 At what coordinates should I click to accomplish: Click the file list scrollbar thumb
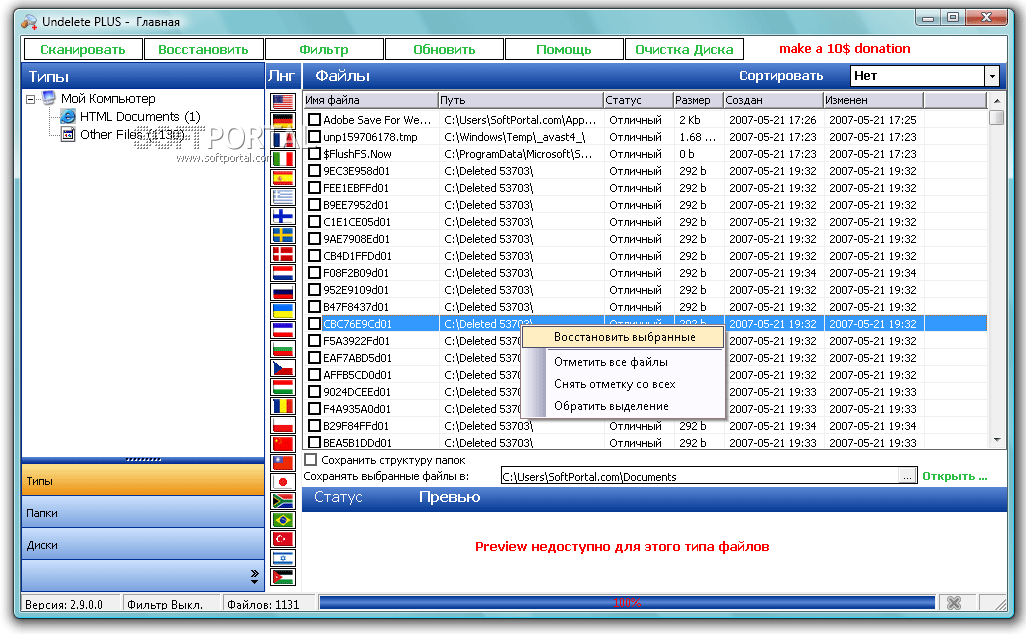coord(997,118)
